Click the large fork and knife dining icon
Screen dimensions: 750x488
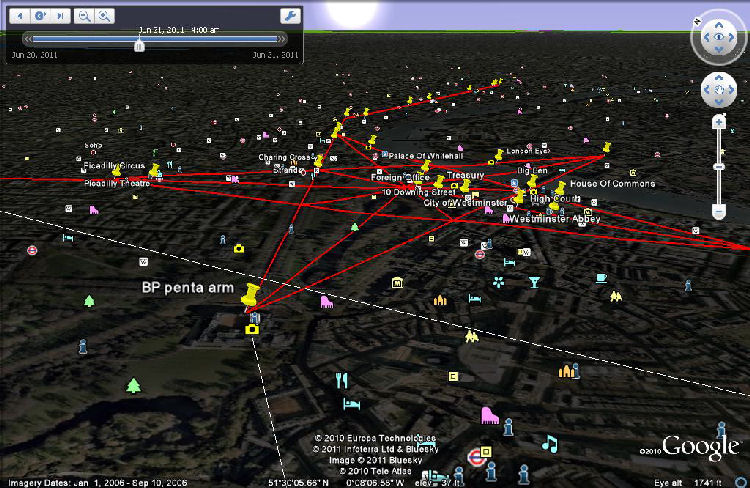(x=342, y=380)
